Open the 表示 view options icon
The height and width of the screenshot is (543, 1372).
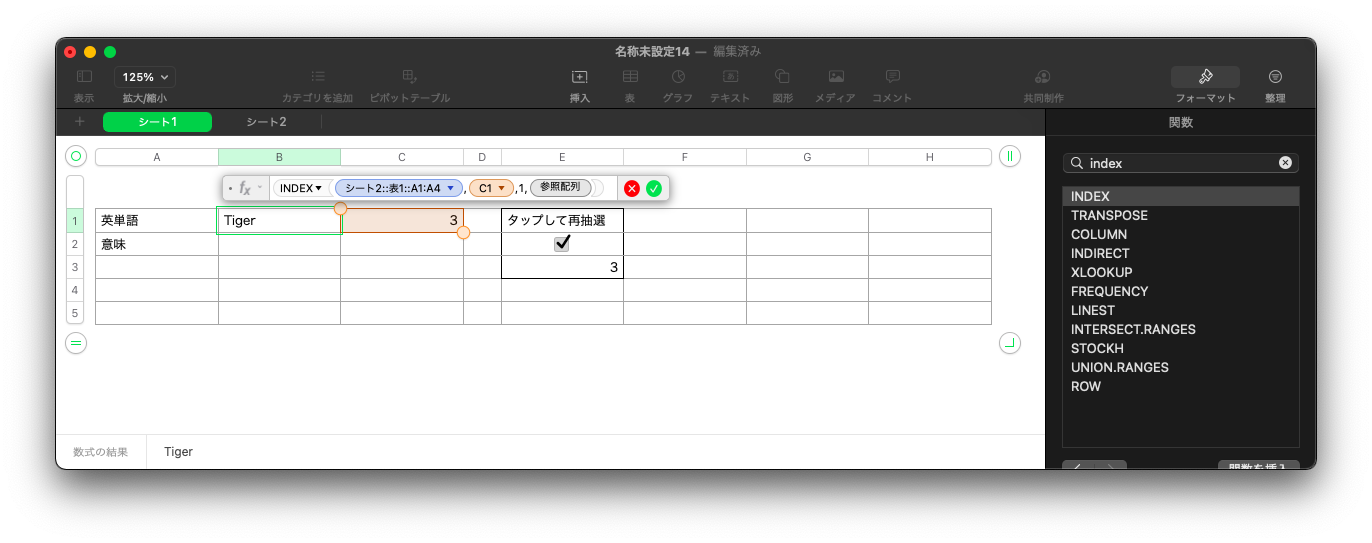pyautogui.click(x=84, y=77)
